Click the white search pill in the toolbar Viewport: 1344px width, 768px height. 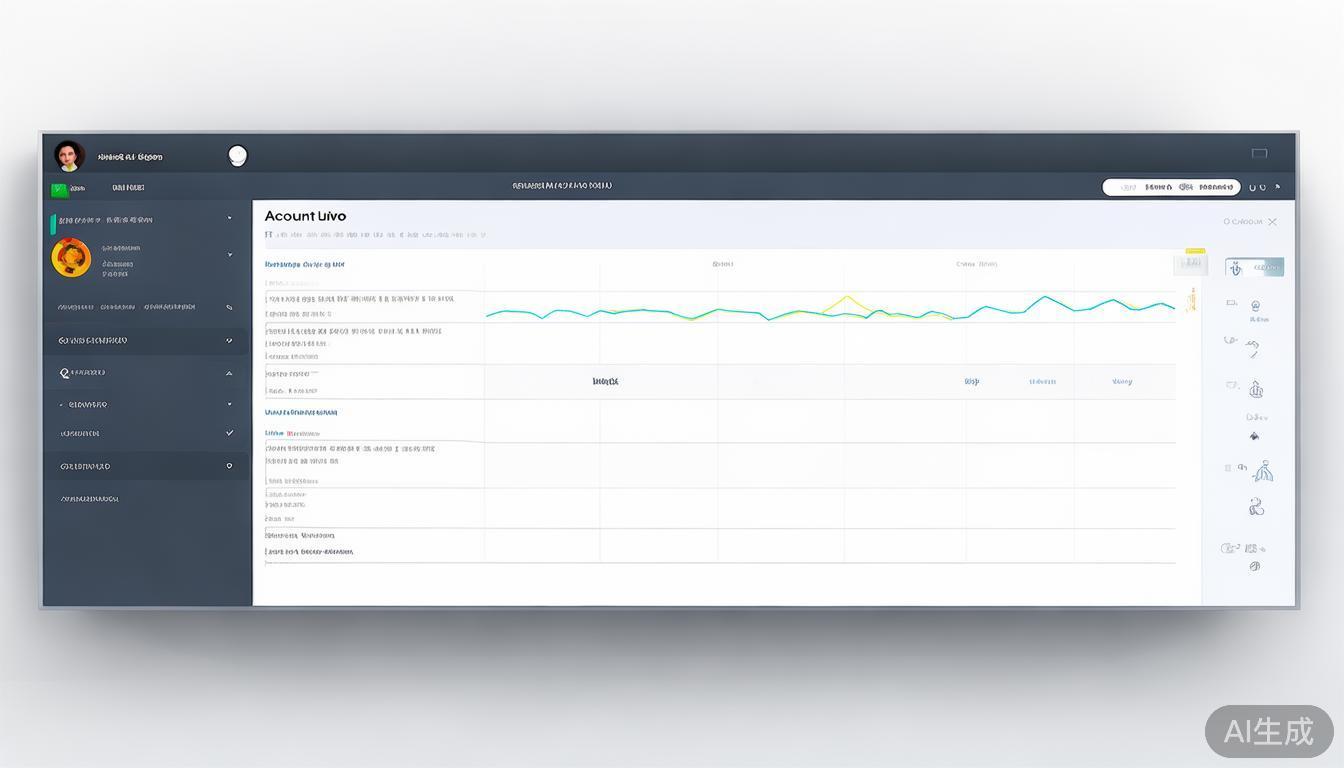pyautogui.click(x=1170, y=187)
